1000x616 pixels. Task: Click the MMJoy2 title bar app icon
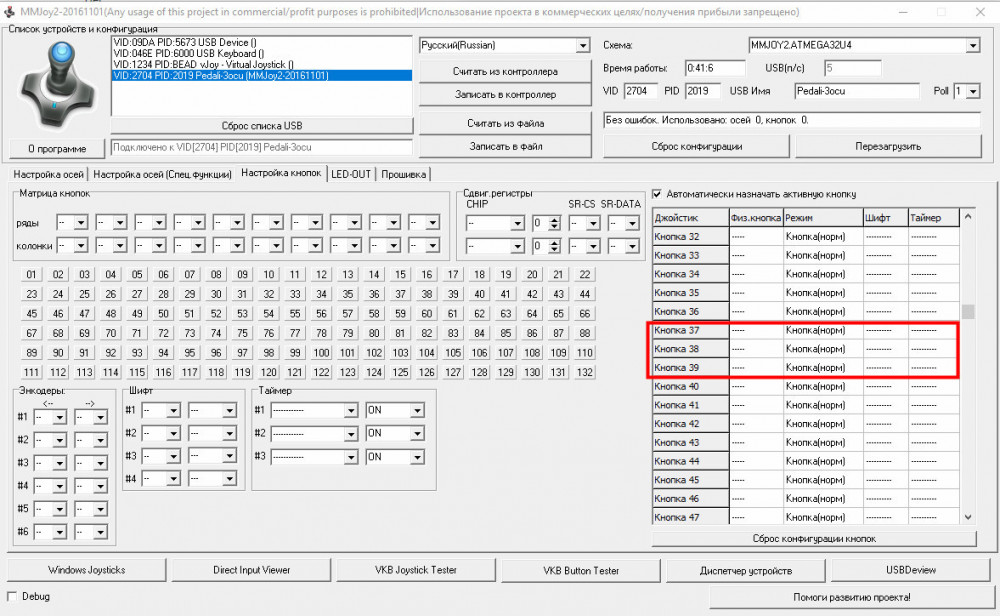9,10
